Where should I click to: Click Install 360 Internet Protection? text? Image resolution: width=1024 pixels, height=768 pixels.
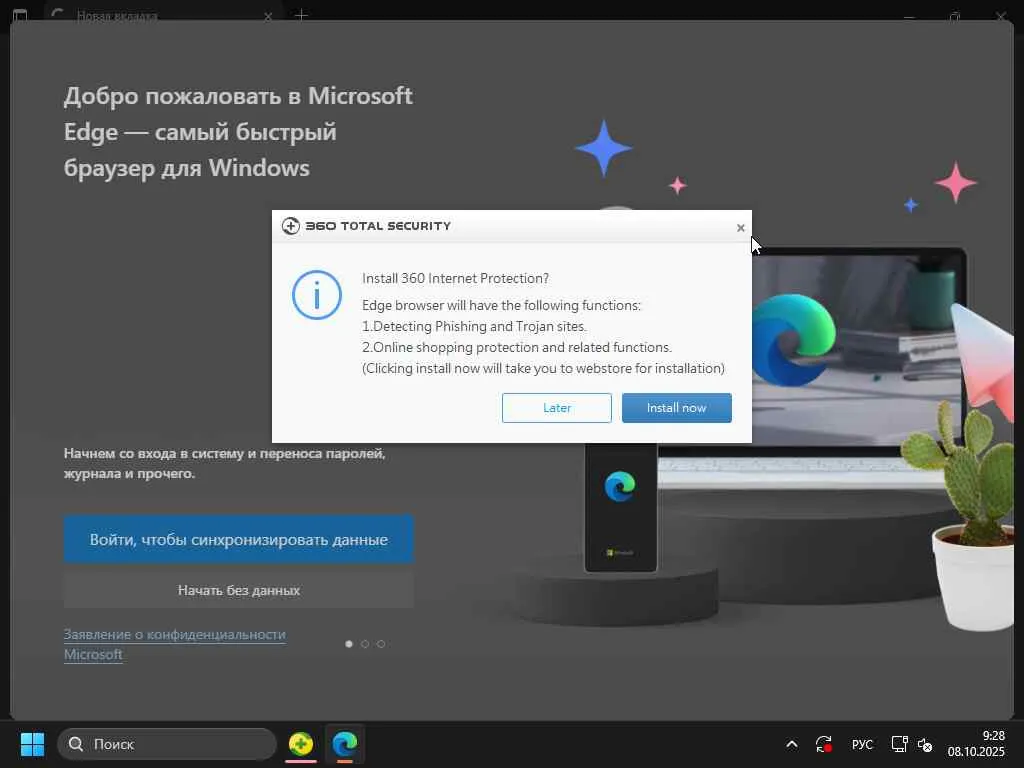[x=455, y=278]
